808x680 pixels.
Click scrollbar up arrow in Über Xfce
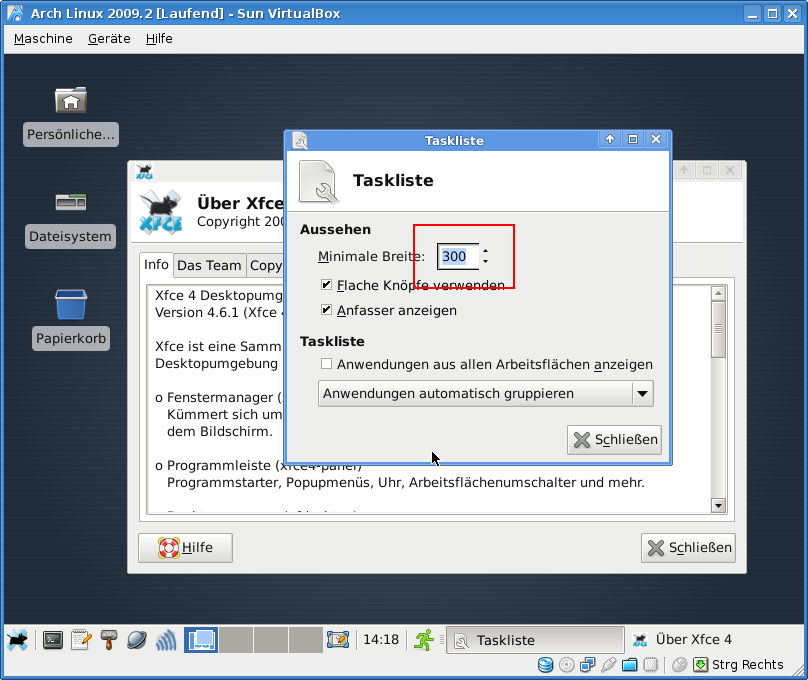pos(718,294)
